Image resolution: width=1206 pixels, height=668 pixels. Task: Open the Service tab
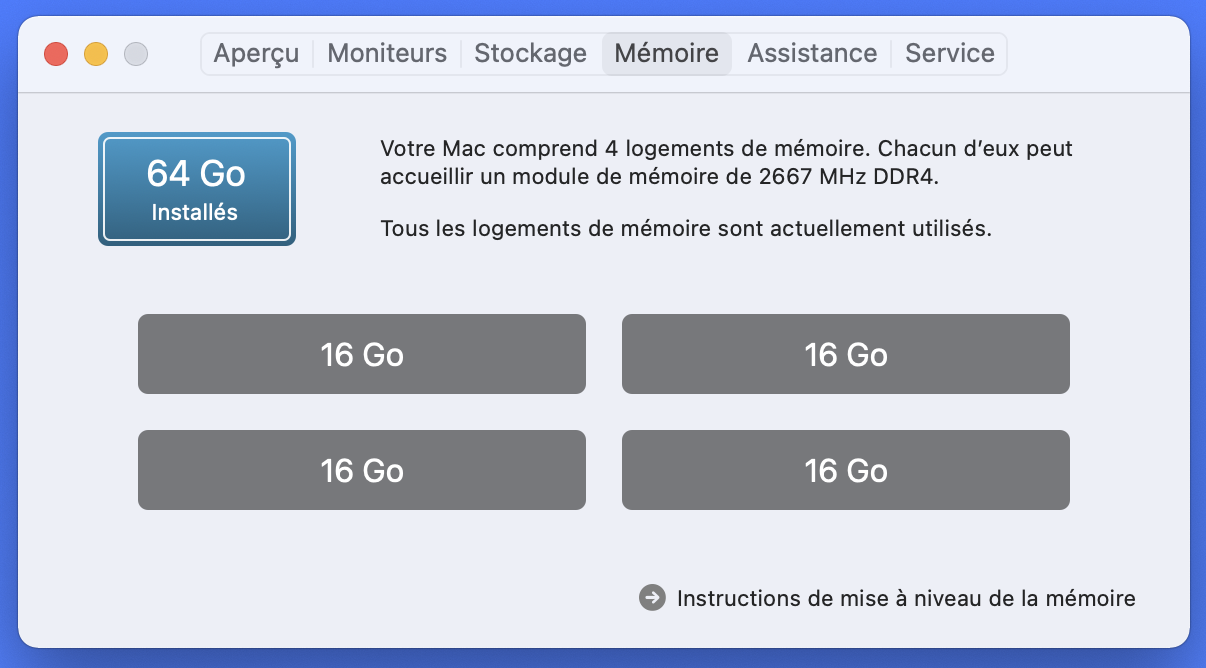tap(950, 53)
